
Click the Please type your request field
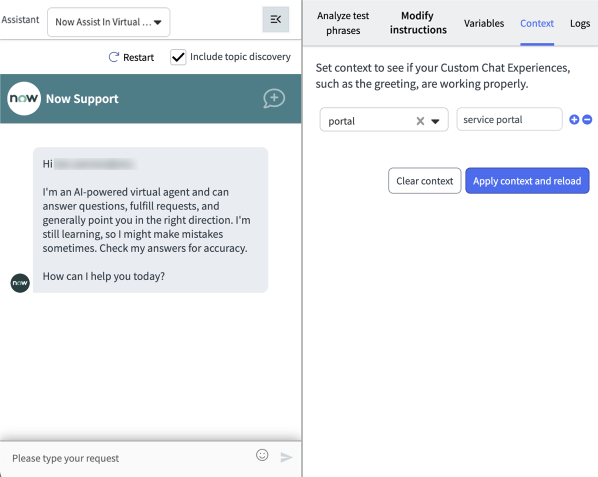point(130,458)
